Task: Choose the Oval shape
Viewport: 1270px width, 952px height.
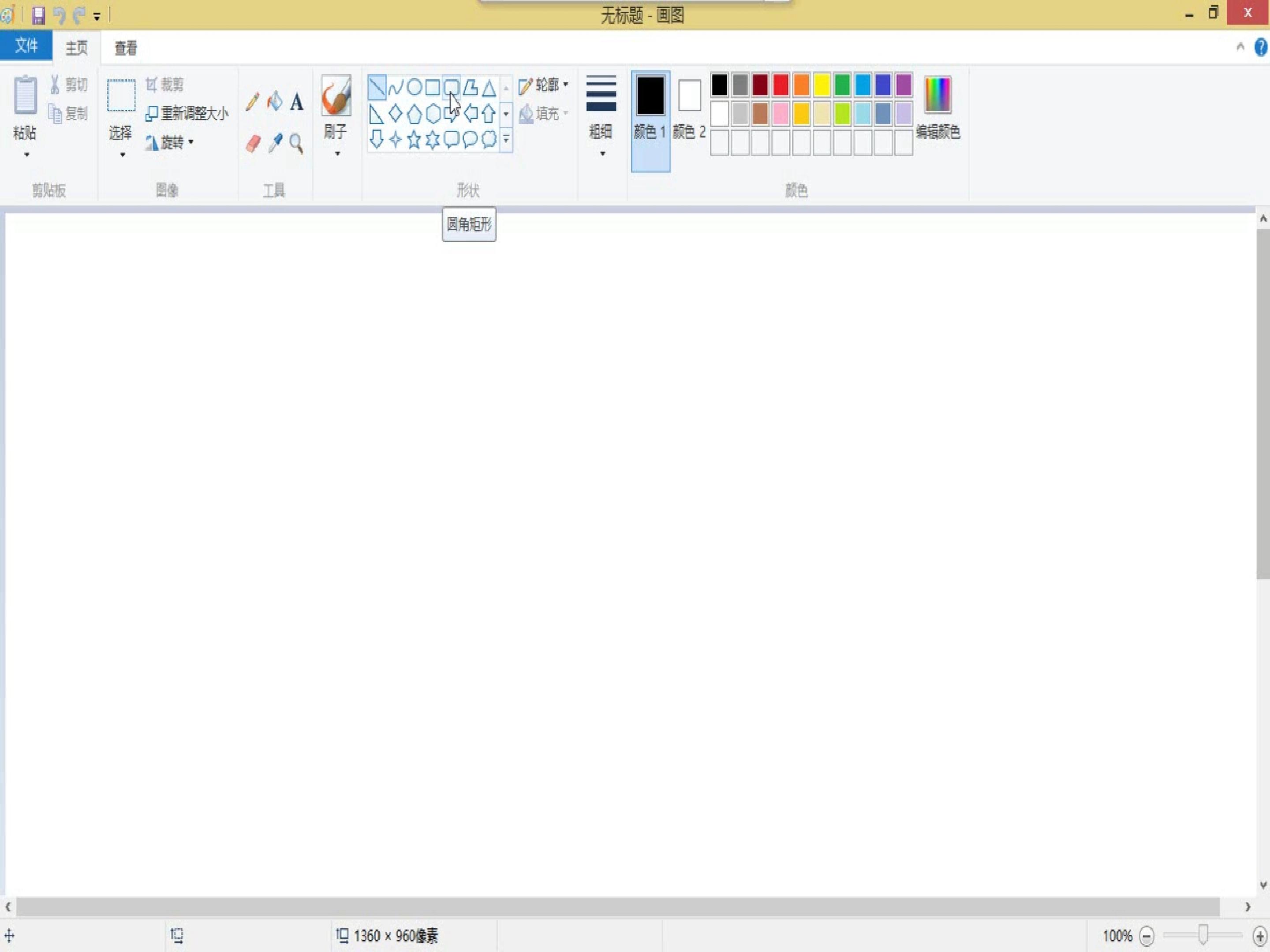Action: tap(414, 87)
